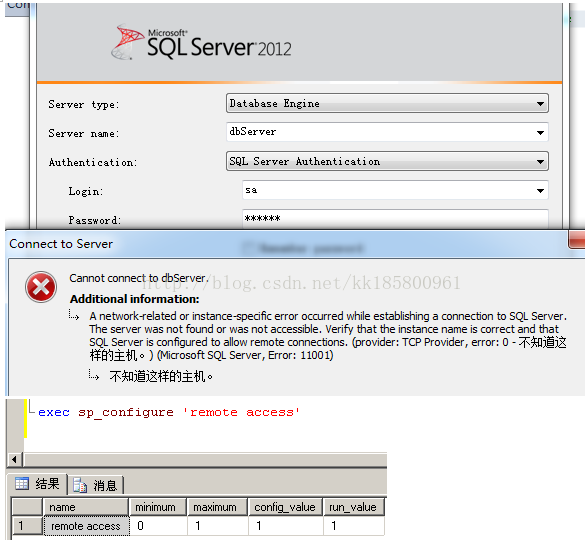
Task: Select the maximum value 1 cell
Action: click(x=218, y=526)
